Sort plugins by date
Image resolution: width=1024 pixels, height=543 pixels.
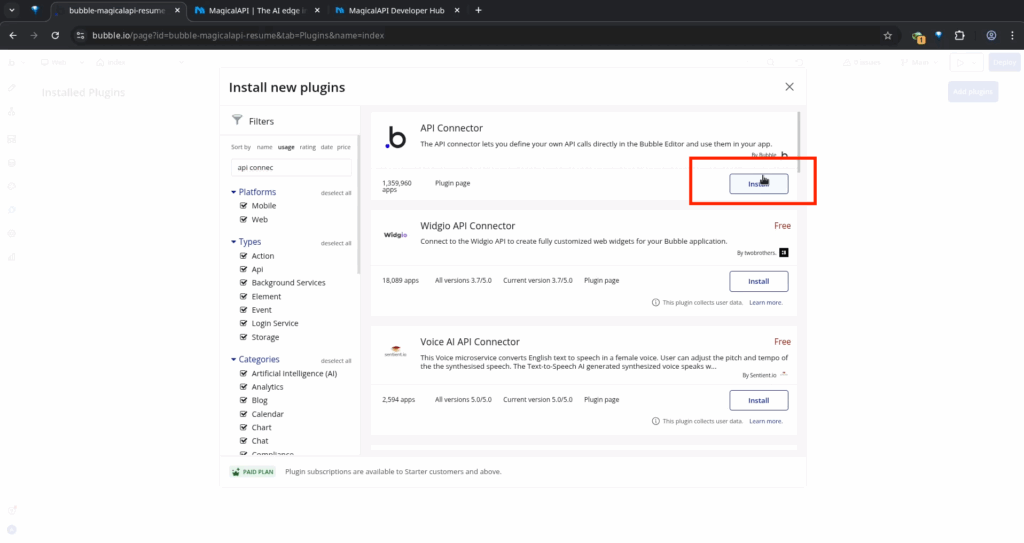pyautogui.click(x=327, y=147)
